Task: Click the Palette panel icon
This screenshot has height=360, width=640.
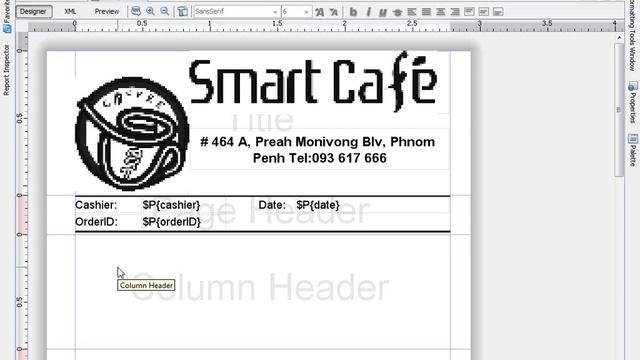Action: click(633, 139)
